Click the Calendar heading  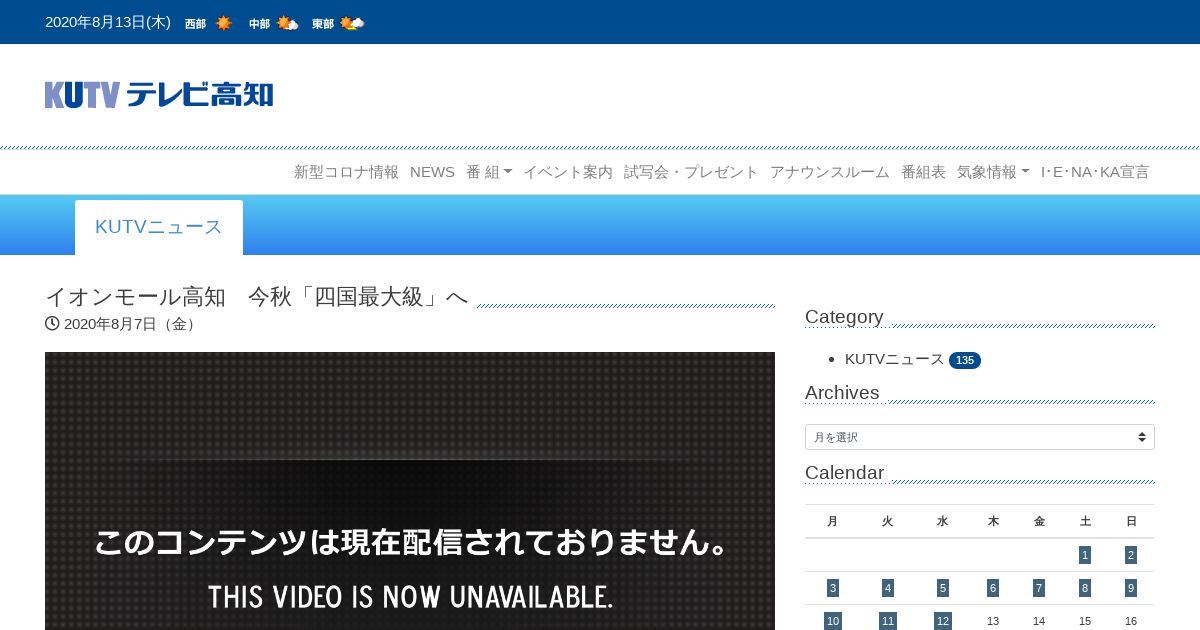tap(844, 473)
